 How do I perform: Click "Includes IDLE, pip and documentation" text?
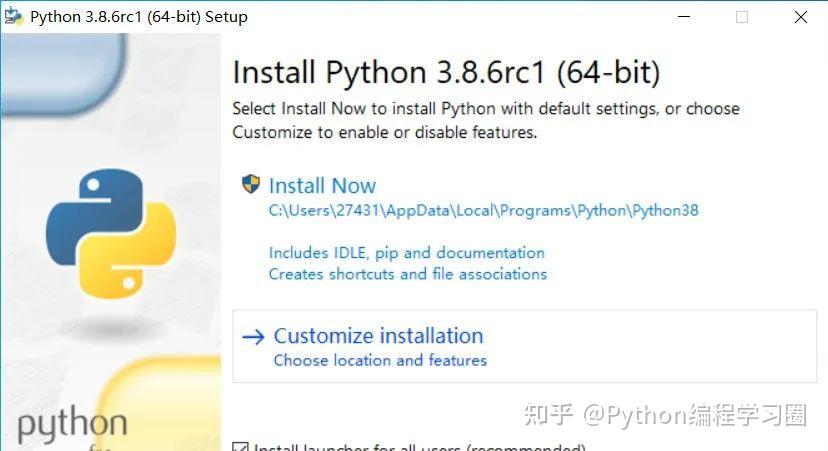(406, 253)
